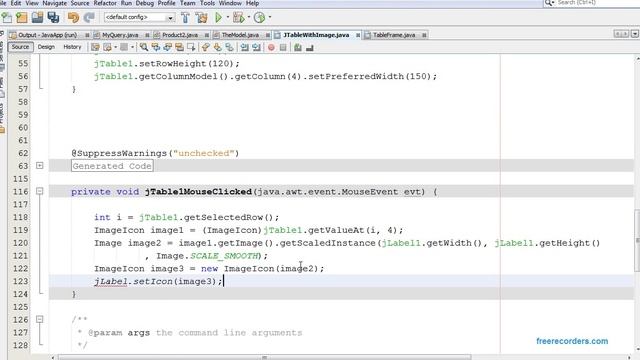Expand Generated Code fold at line 63
This screenshot has height=360, width=640.
point(40,166)
